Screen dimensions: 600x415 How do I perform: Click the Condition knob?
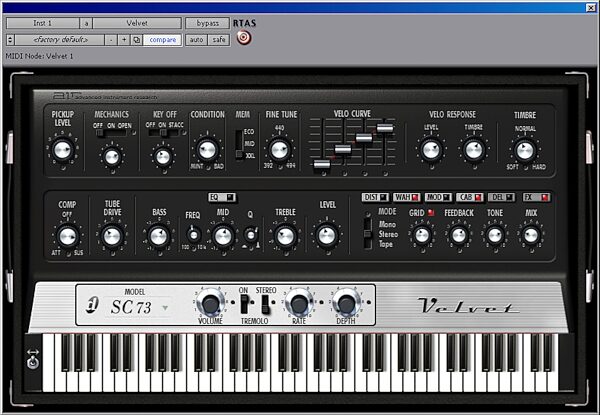click(207, 150)
